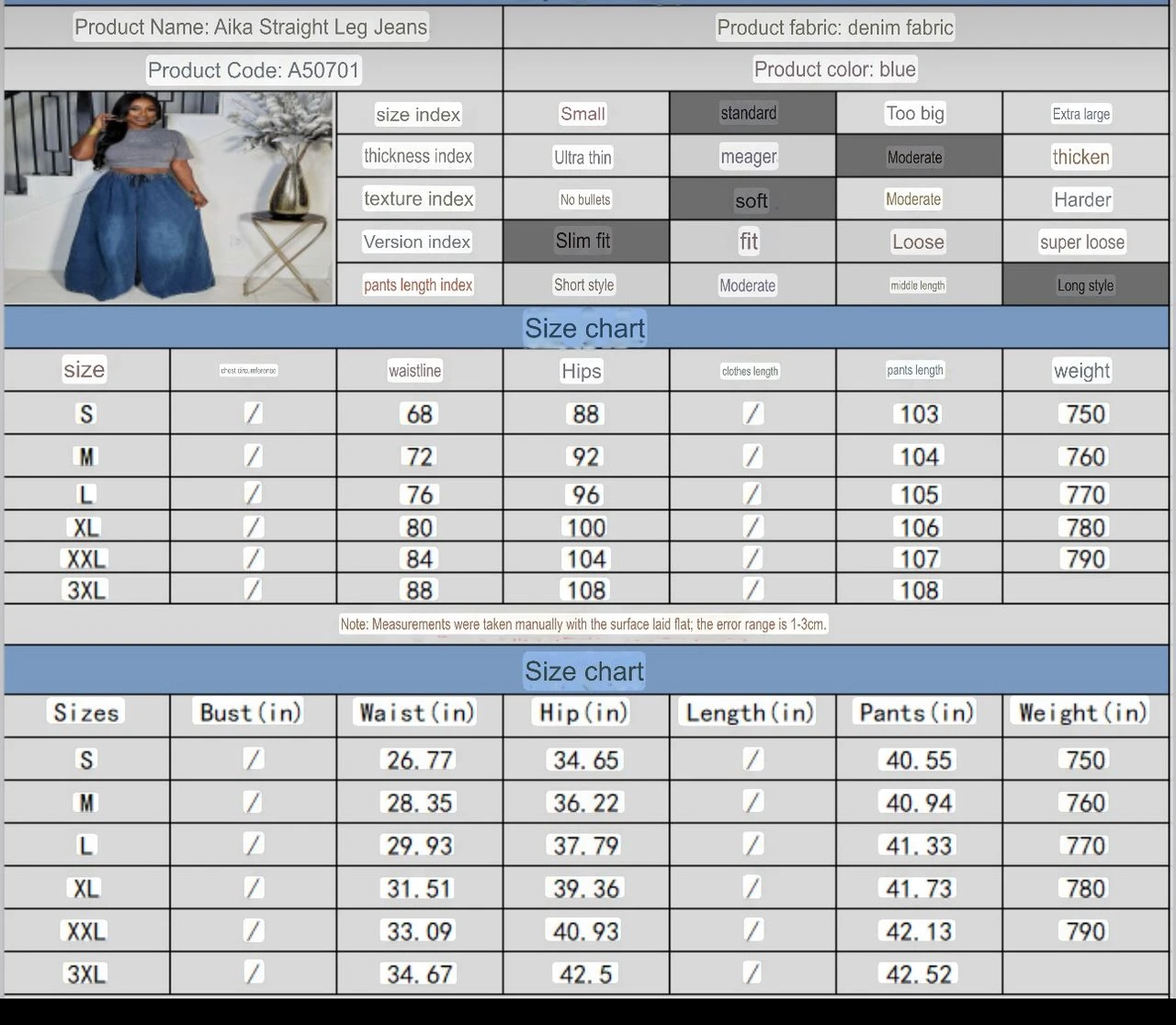Click the 26.77 waist value for size S

tap(420, 760)
